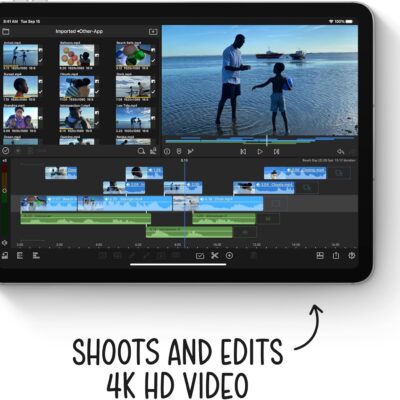Select the second clip on the main storyline

tap(125, 203)
